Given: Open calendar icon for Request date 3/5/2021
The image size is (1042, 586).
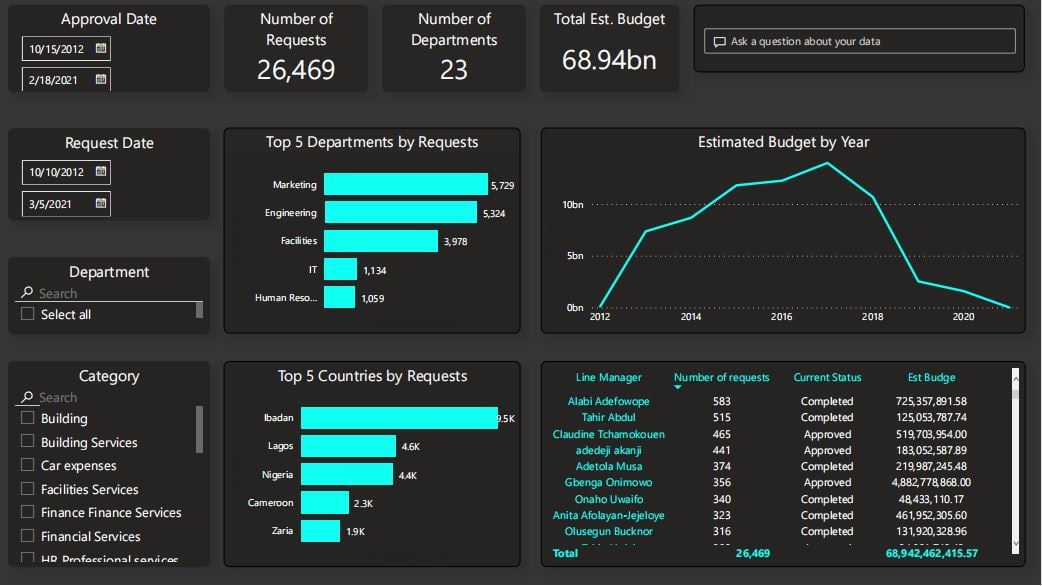Looking at the screenshot, I should pyautogui.click(x=101, y=203).
